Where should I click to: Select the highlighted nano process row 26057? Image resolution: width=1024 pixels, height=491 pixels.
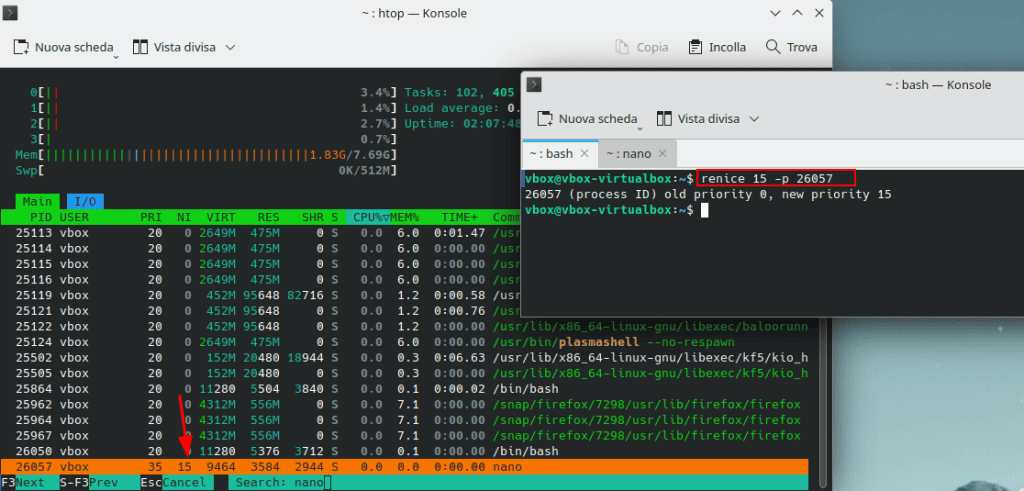coord(400,466)
